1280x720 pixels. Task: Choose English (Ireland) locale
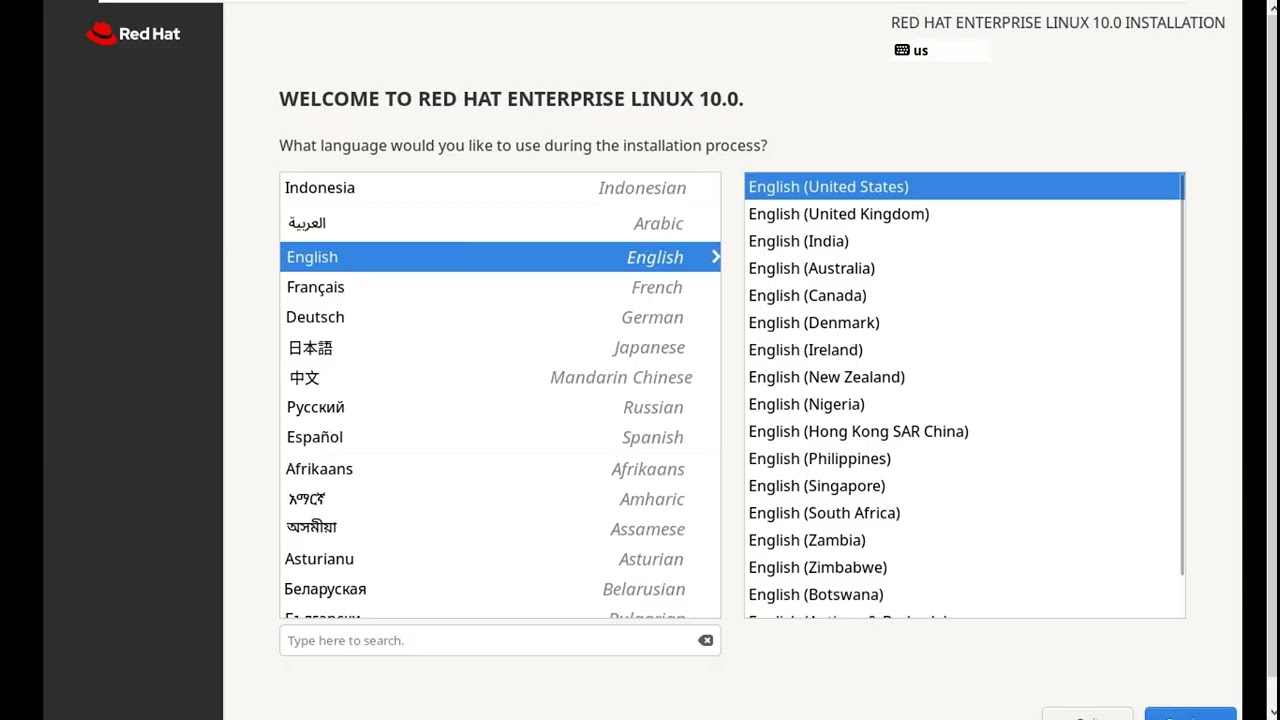[x=963, y=350]
